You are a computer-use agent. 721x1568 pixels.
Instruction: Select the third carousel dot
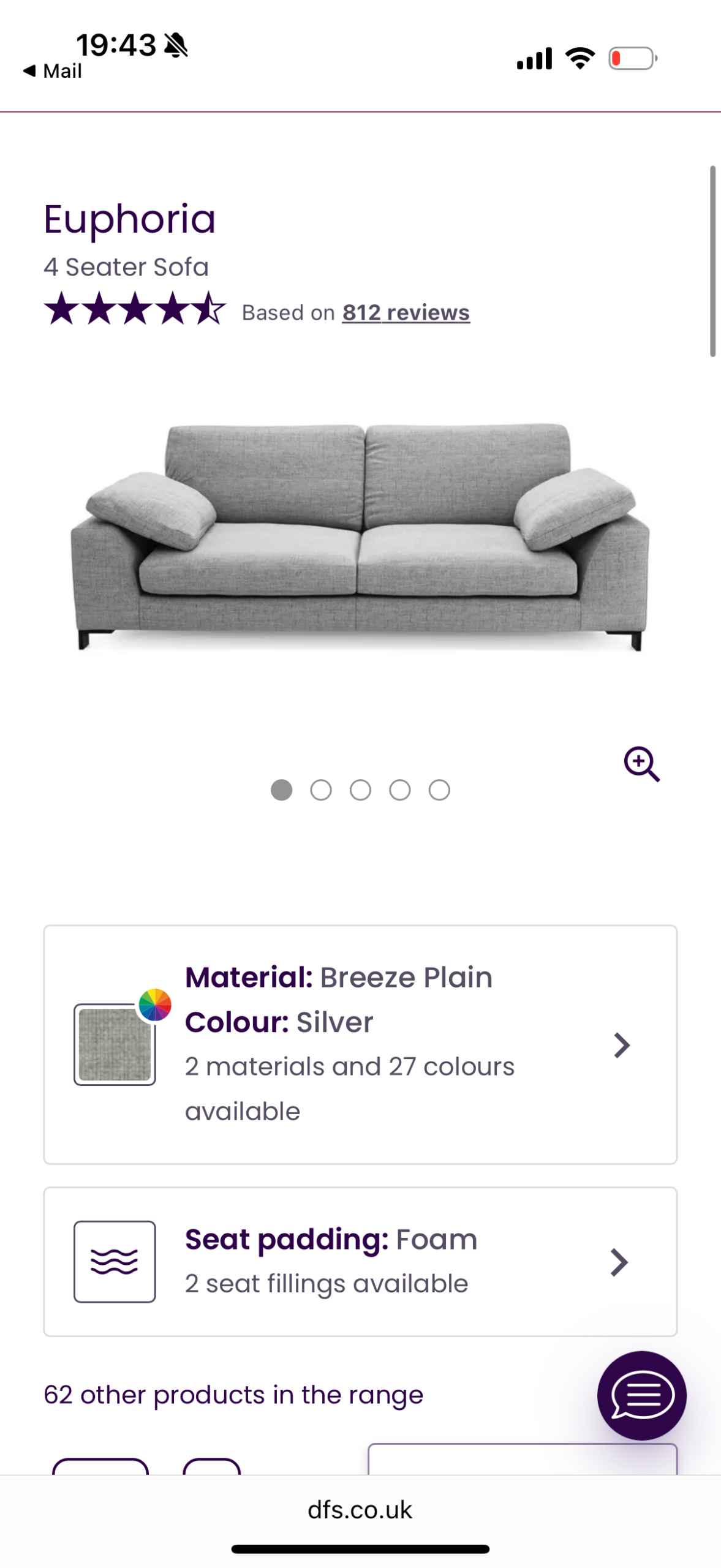[x=360, y=790]
